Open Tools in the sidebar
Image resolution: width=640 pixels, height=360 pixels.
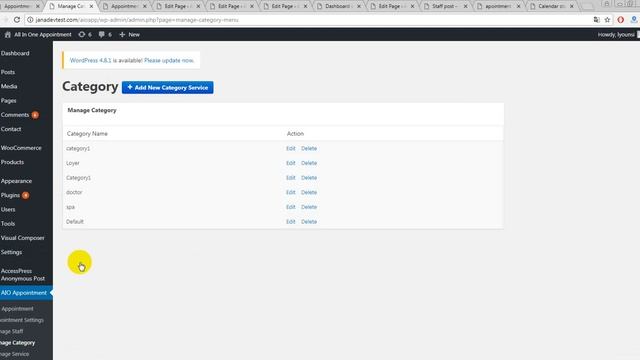coord(8,224)
